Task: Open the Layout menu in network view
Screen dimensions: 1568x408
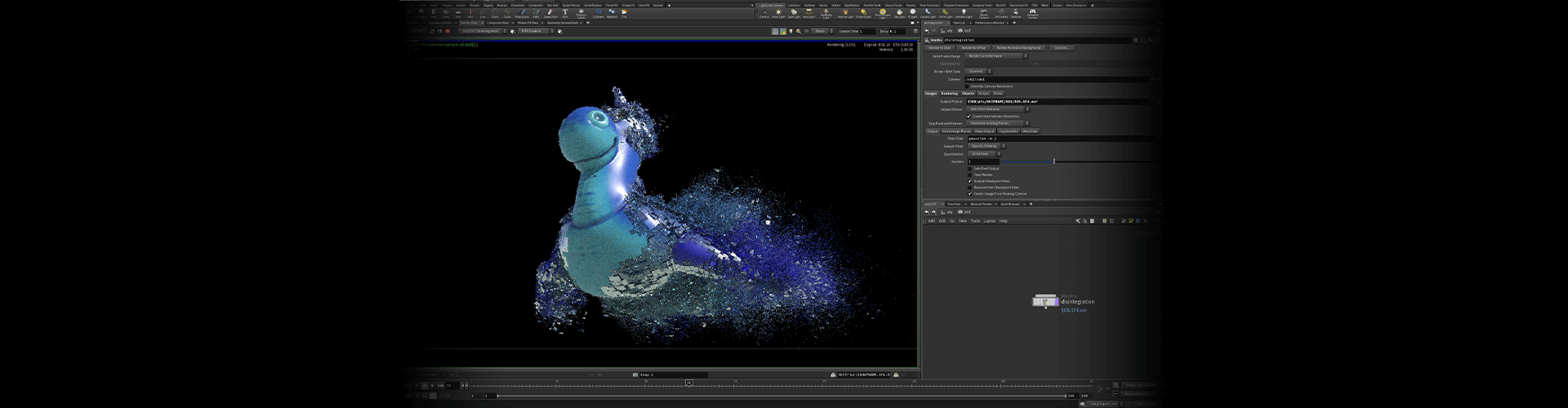Action: pyautogui.click(x=990, y=220)
